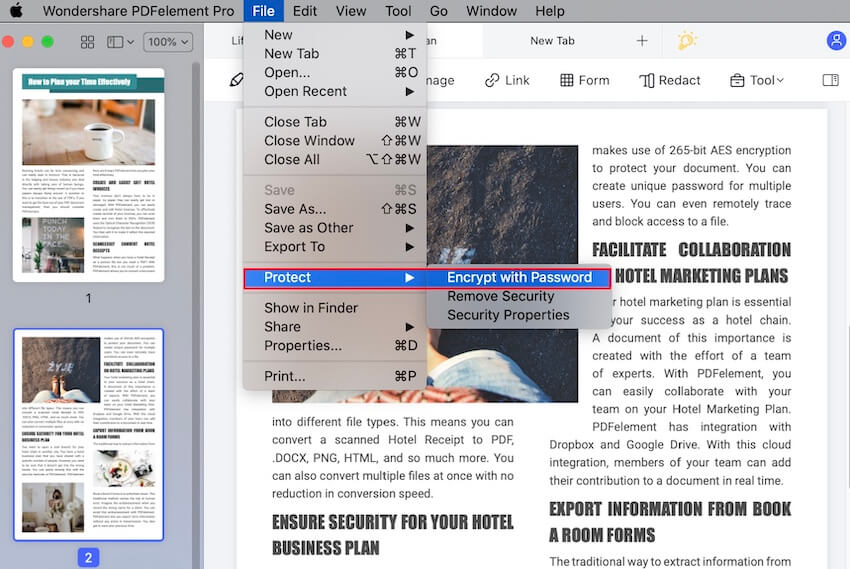Choose Encrypt with Password
Image resolution: width=850 pixels, height=569 pixels.
point(519,277)
